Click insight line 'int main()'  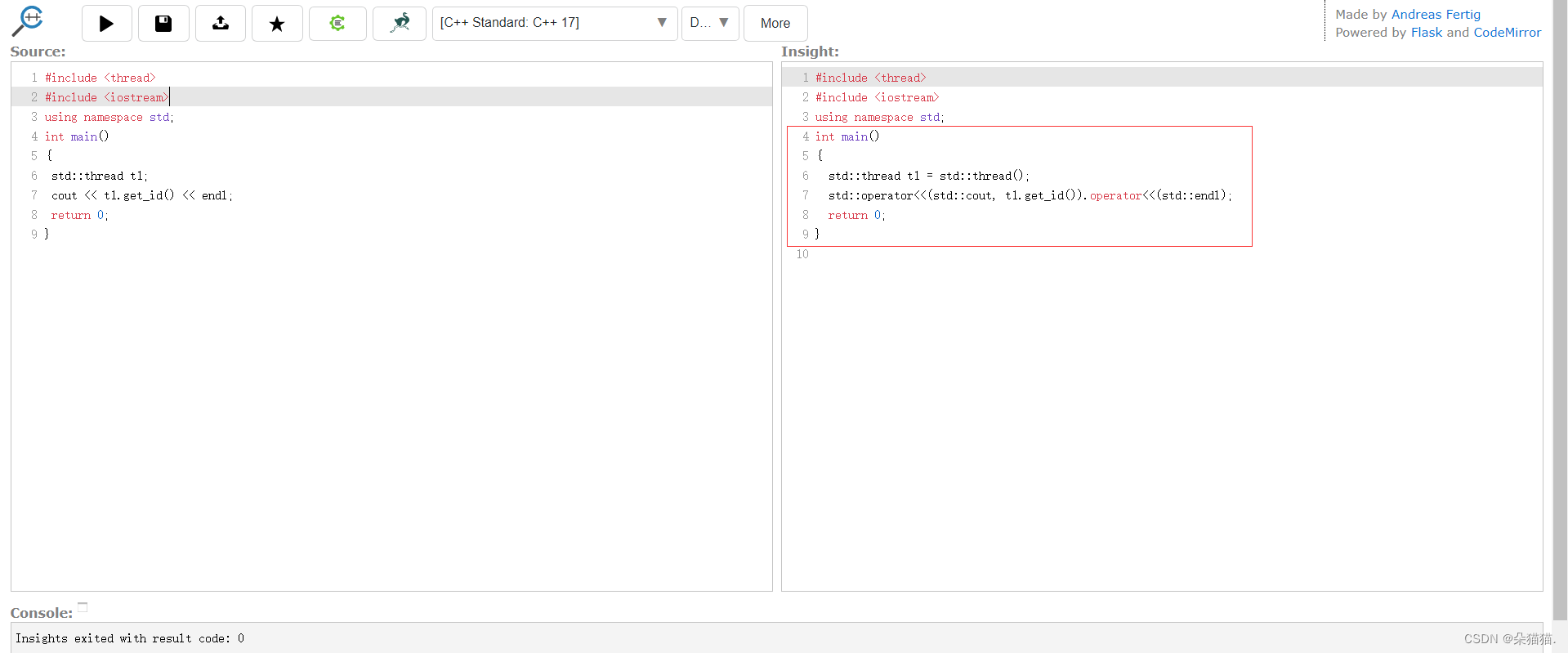click(847, 136)
